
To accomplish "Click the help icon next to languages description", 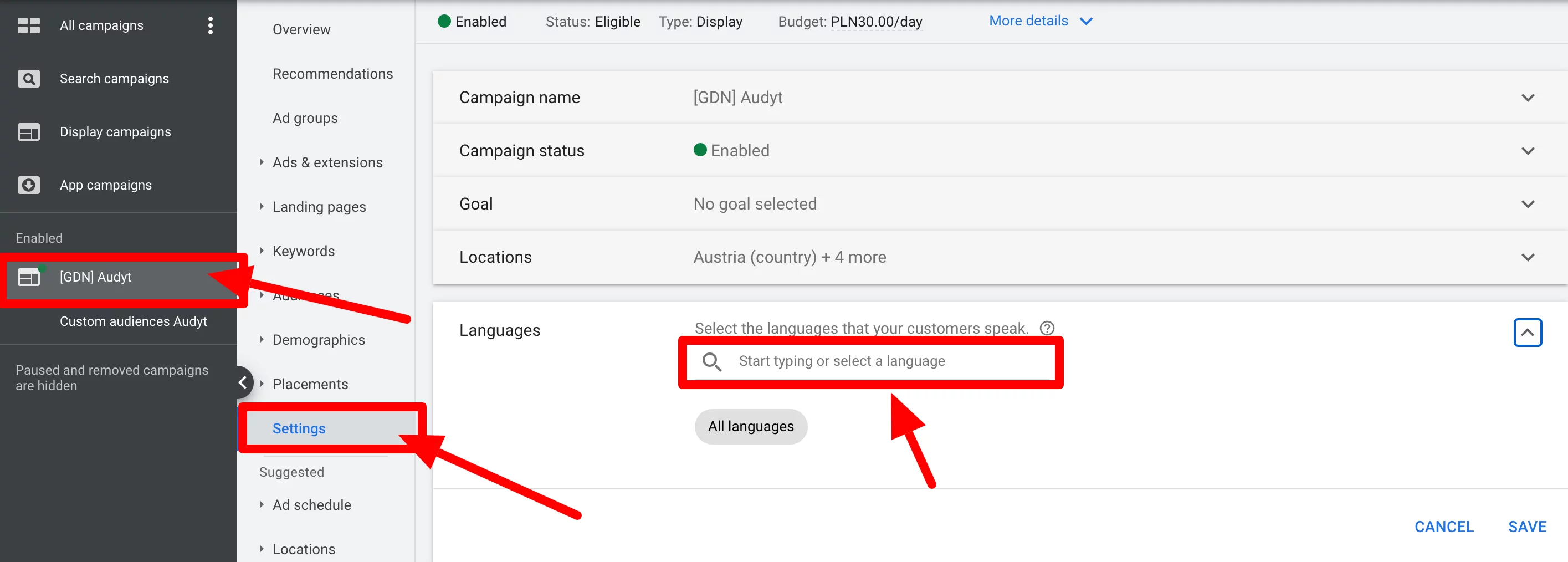I will click(1047, 328).
